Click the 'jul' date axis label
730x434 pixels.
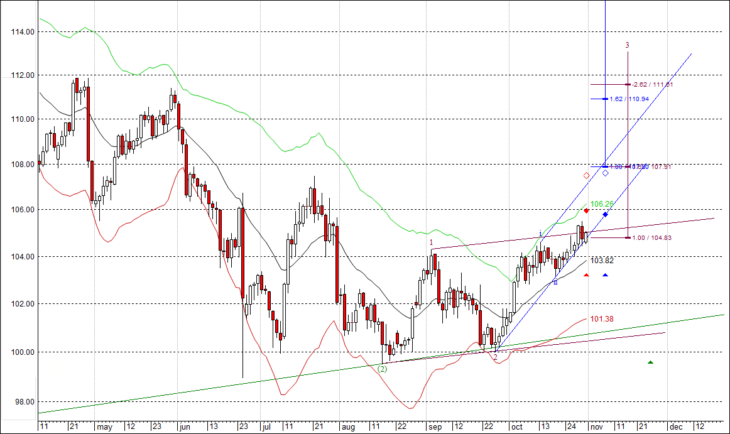[266, 427]
